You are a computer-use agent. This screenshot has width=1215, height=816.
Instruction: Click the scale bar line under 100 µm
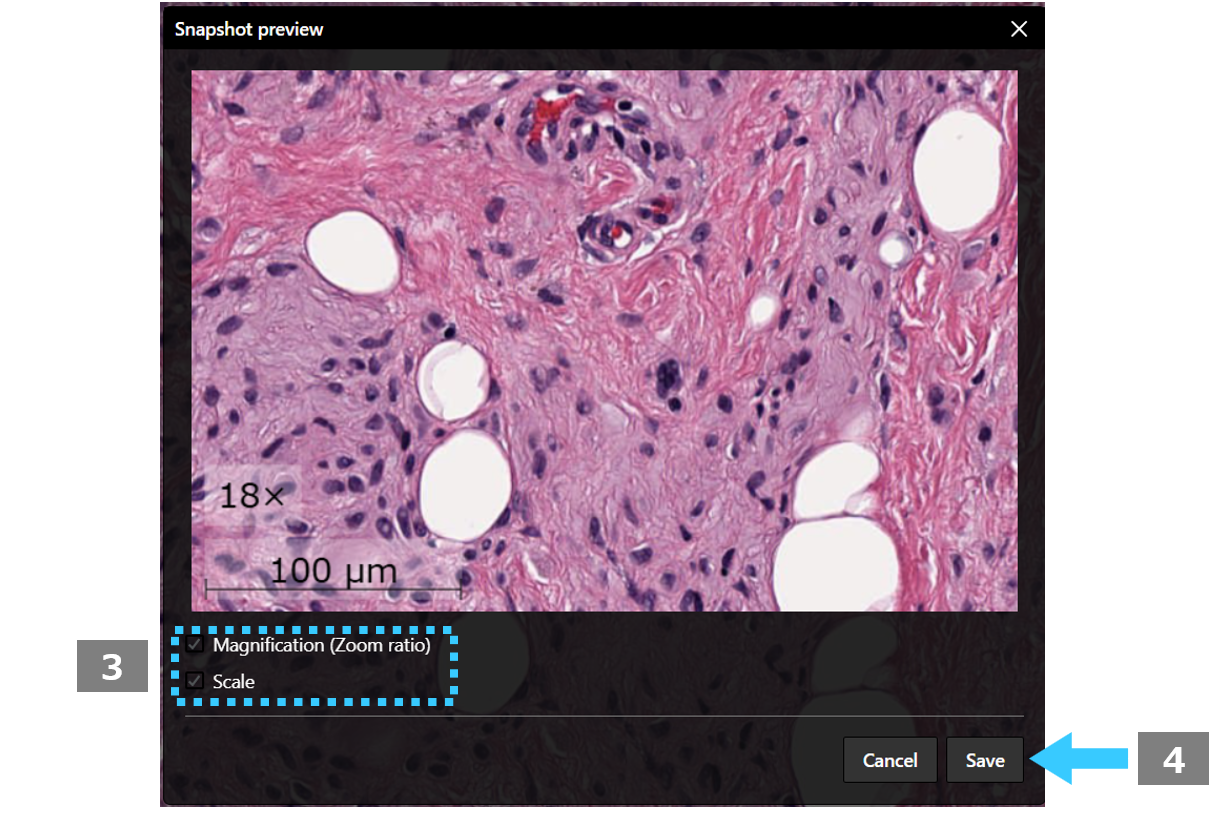pyautogui.click(x=333, y=590)
